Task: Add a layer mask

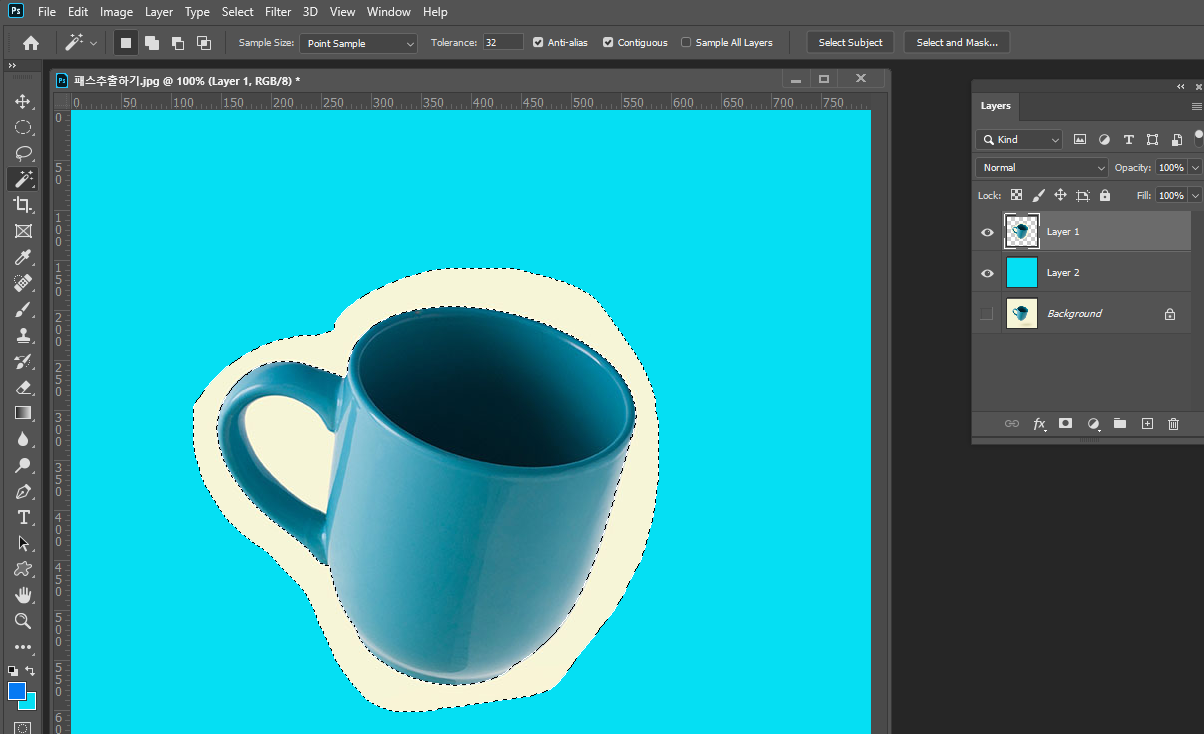Action: [1066, 424]
